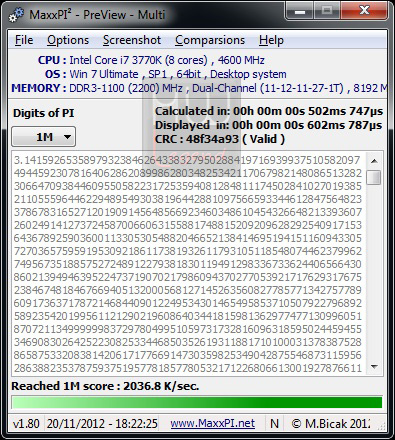
Task: Open the Help menu
Action: tap(271, 40)
